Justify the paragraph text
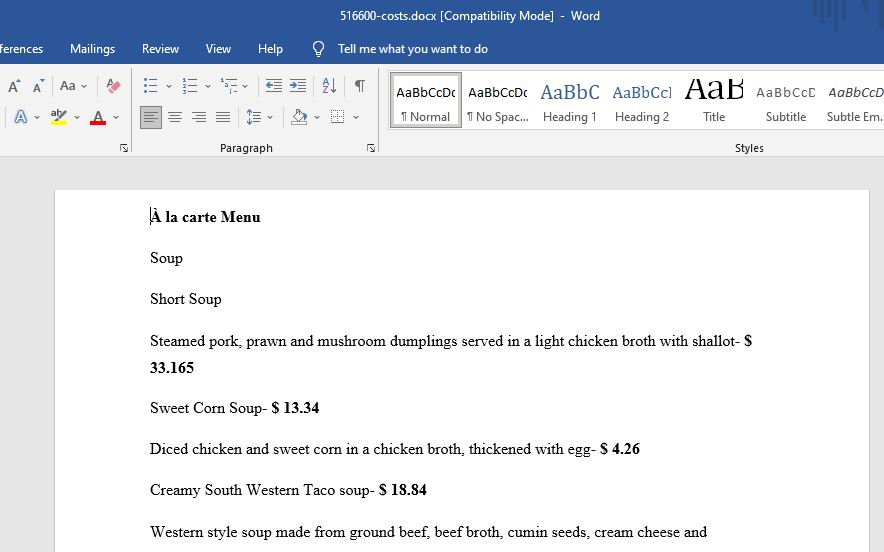This screenshot has height=552, width=884. tap(223, 117)
